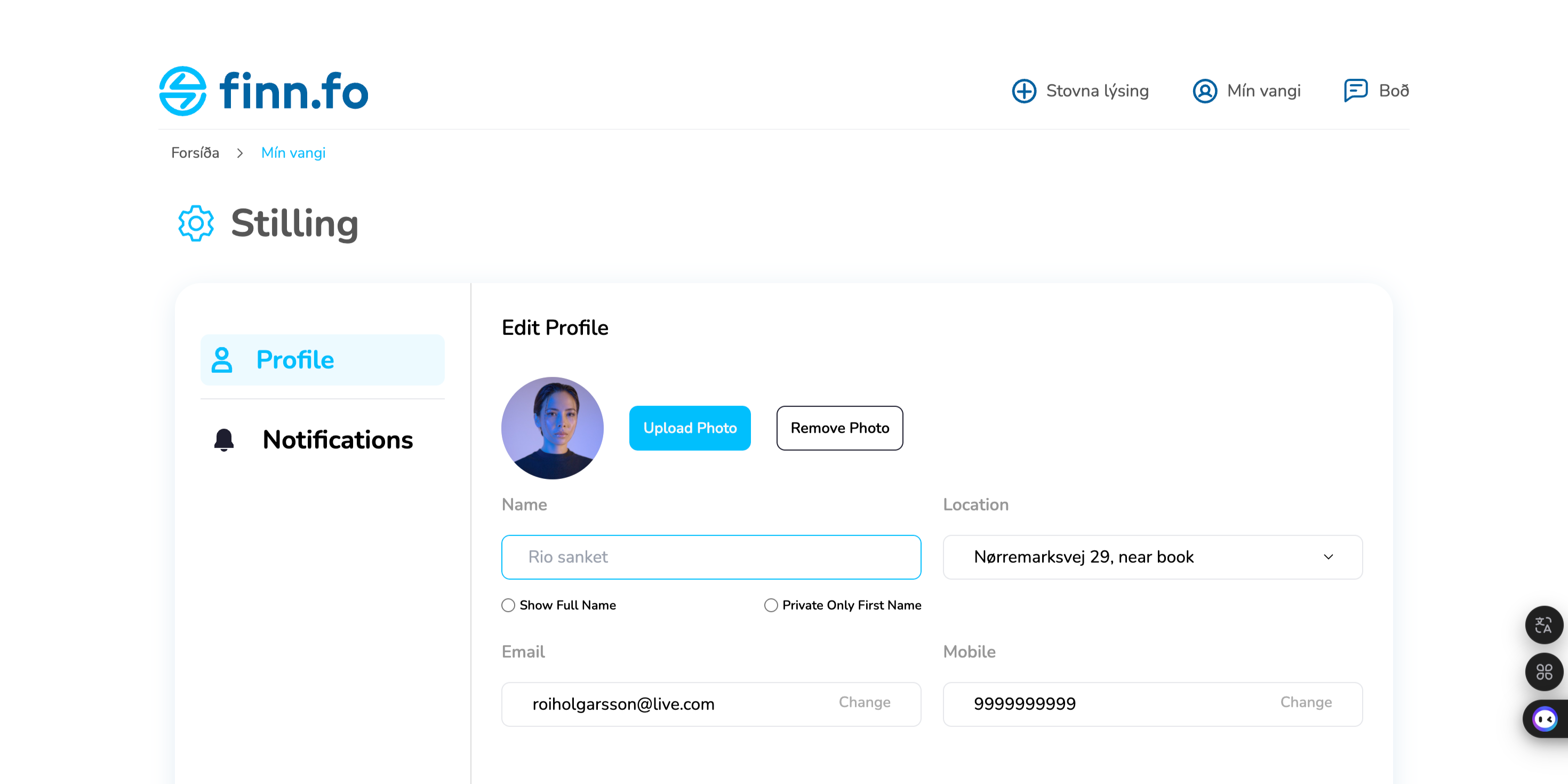Click the four-circle apps floating icon
Viewport: 1568px width, 784px height.
(1543, 672)
